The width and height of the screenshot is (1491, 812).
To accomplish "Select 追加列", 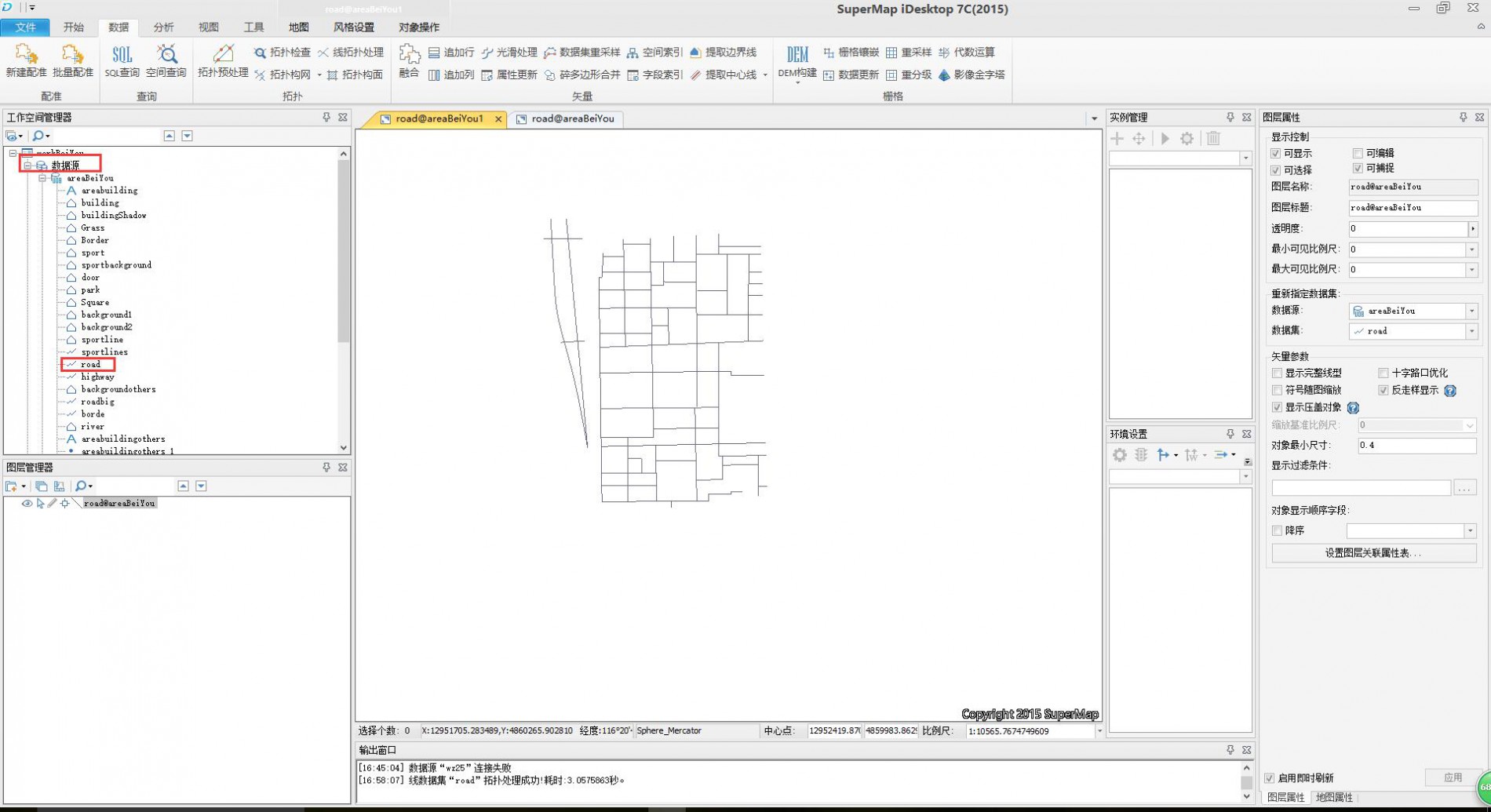I will pos(451,75).
